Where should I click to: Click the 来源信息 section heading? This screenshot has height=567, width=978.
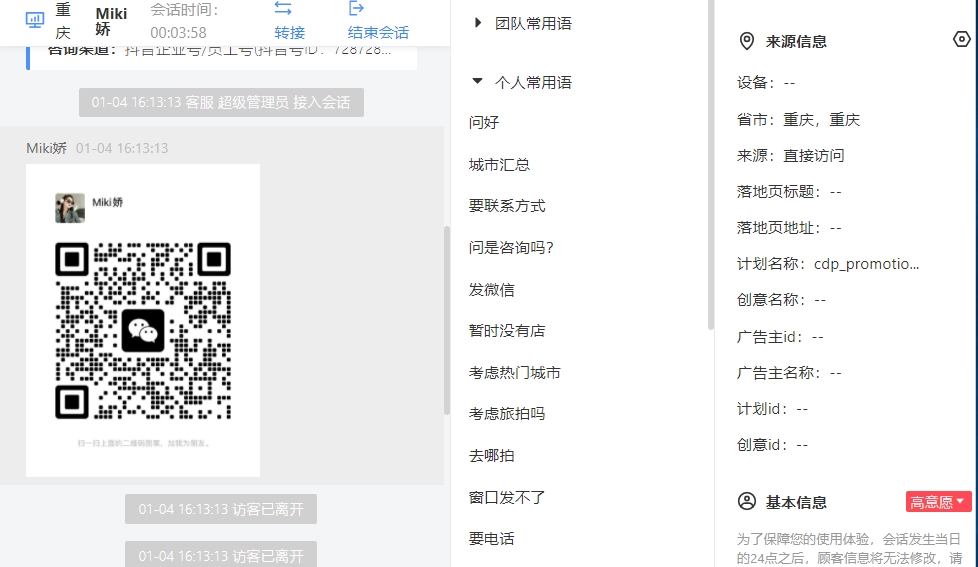(796, 42)
